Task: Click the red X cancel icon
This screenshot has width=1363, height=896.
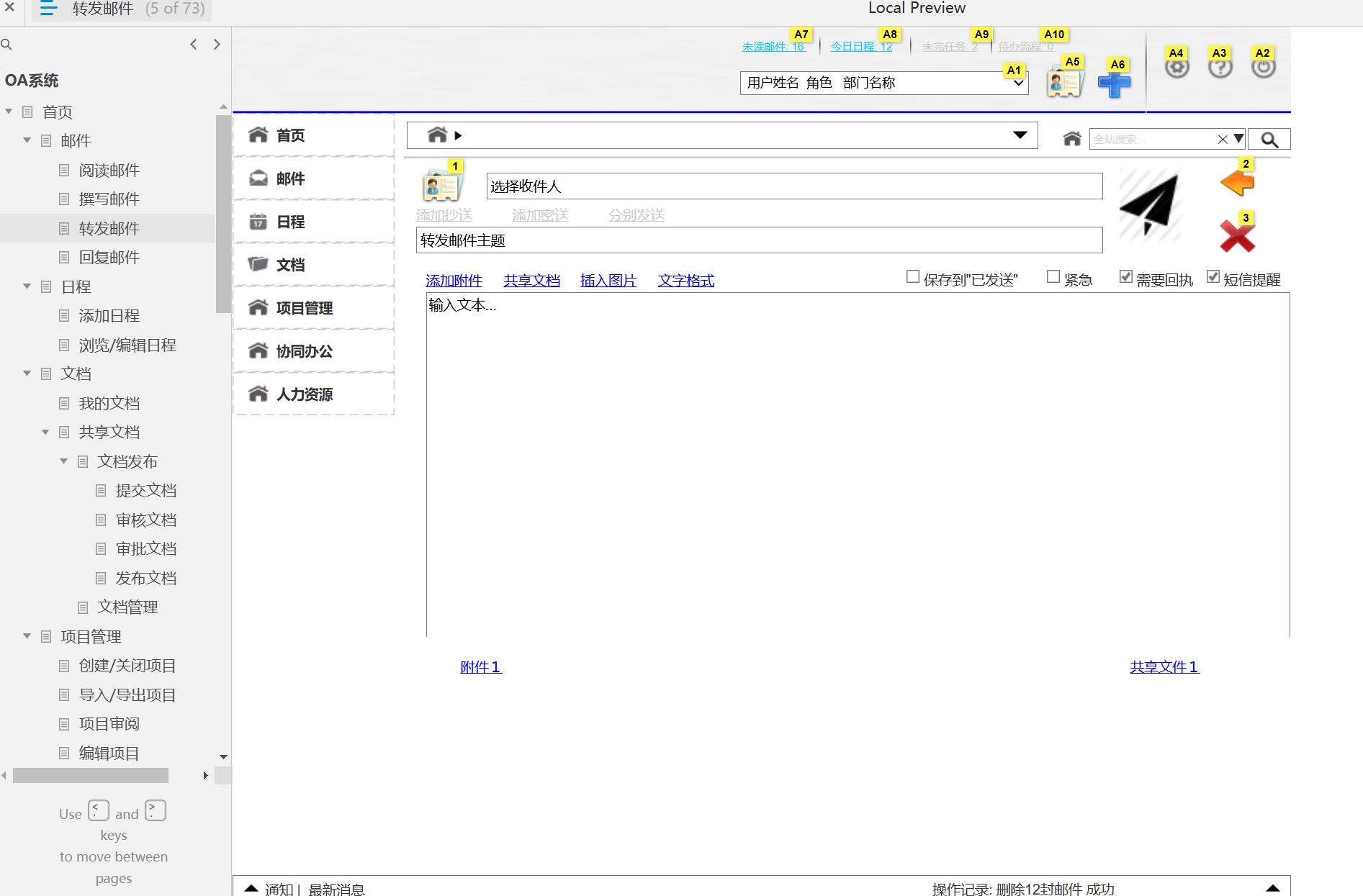Action: (x=1237, y=237)
